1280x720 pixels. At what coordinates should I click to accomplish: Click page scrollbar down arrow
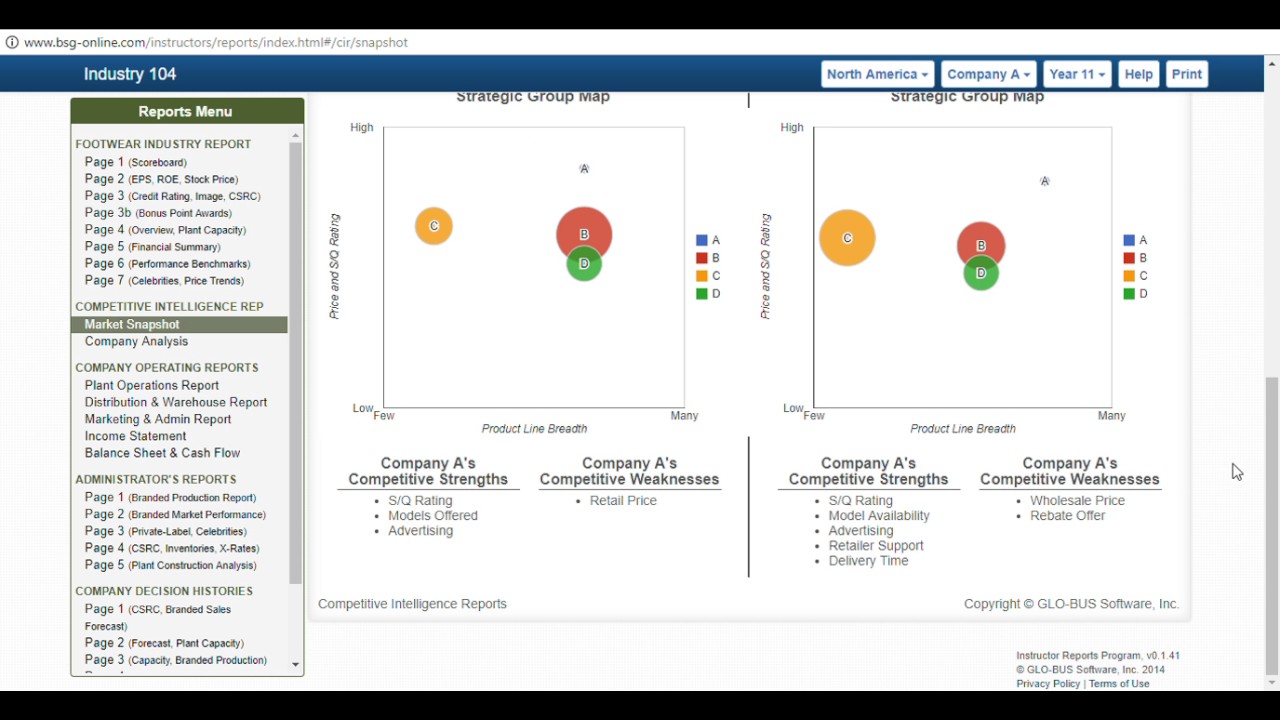pyautogui.click(x=1272, y=683)
